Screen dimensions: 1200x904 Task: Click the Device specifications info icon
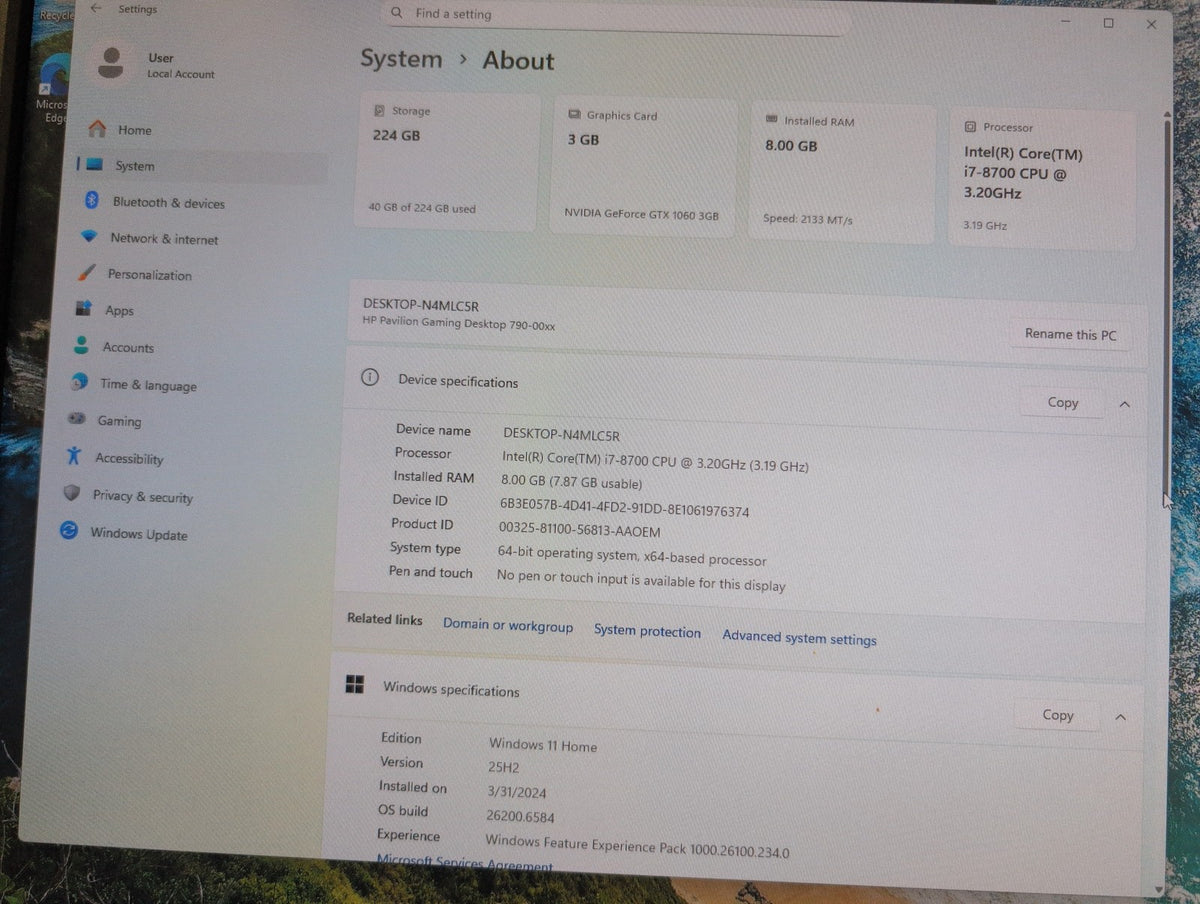(370, 378)
